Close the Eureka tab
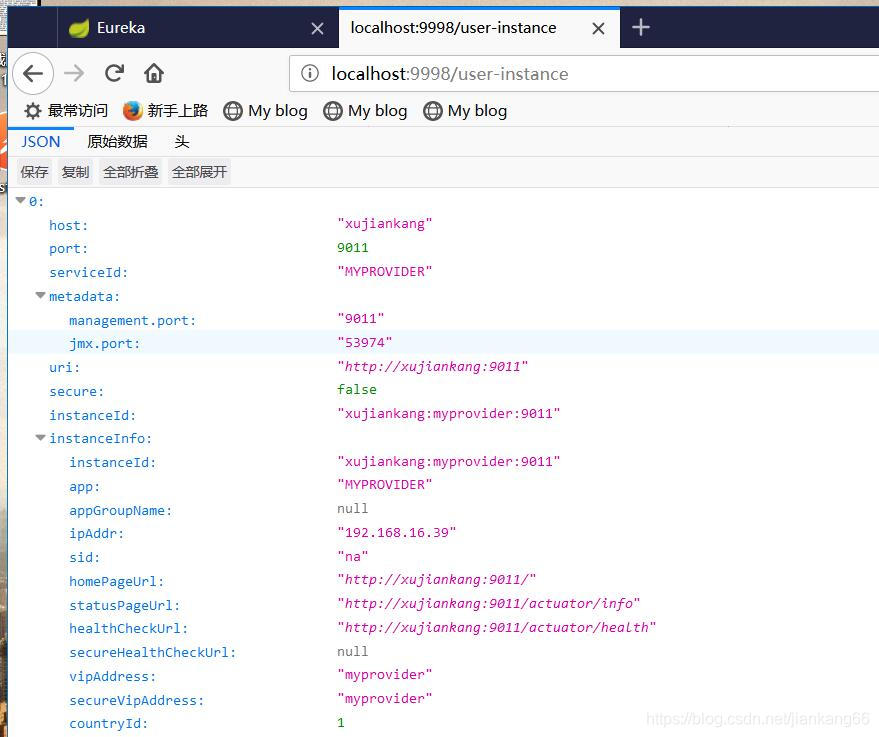879x737 pixels. click(317, 28)
